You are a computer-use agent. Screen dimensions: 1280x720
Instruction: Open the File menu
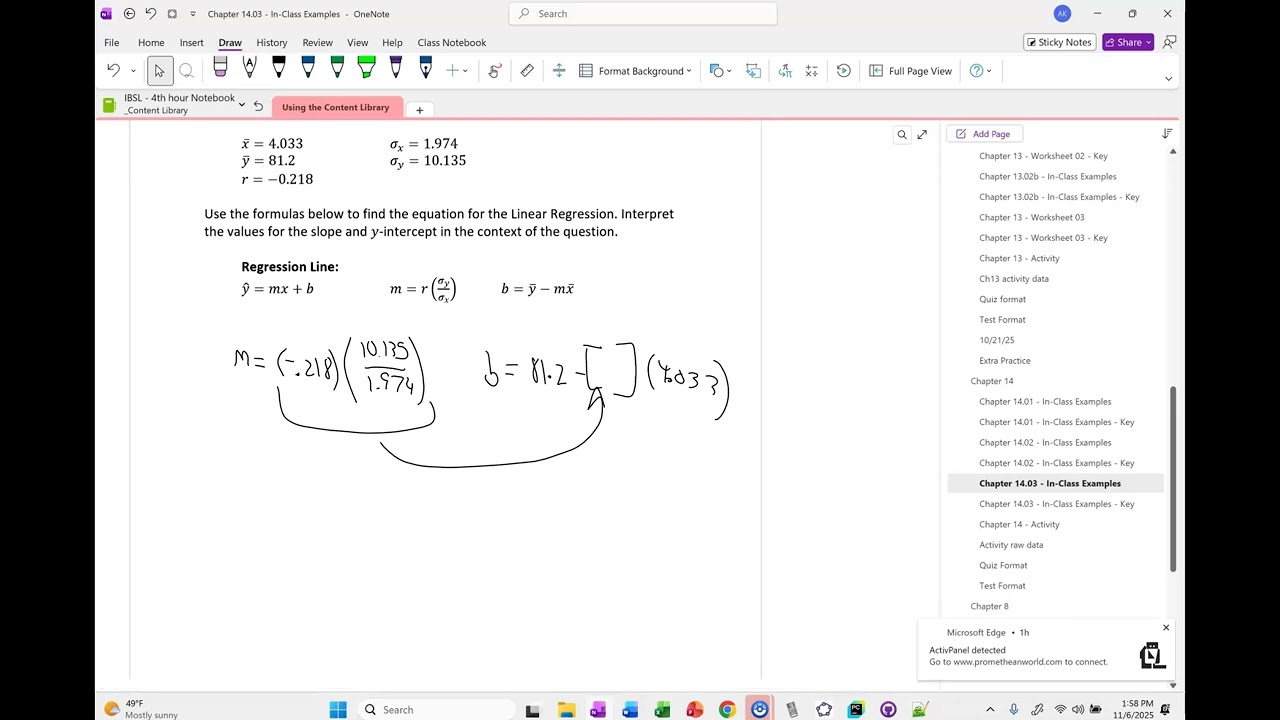(112, 43)
